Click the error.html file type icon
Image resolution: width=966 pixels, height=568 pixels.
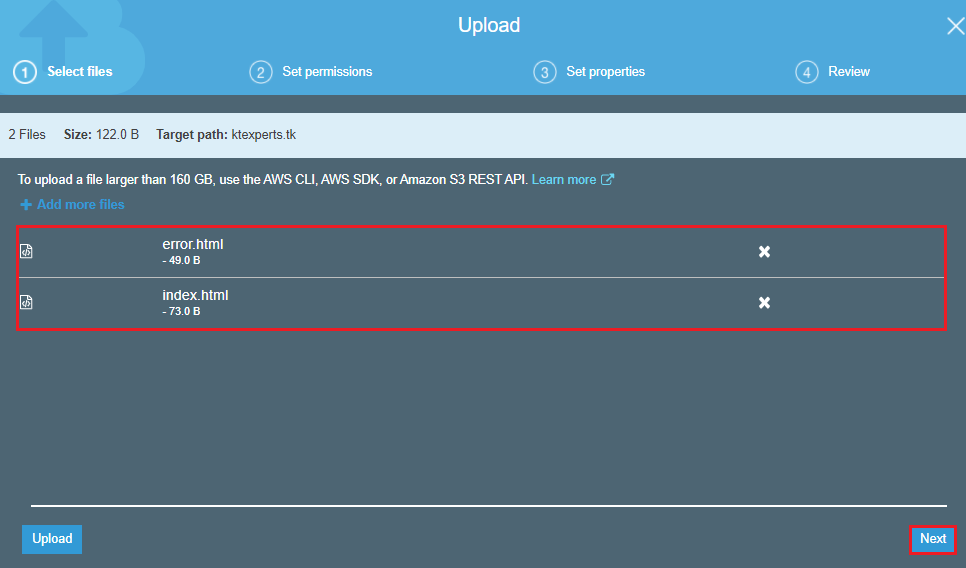(x=26, y=251)
